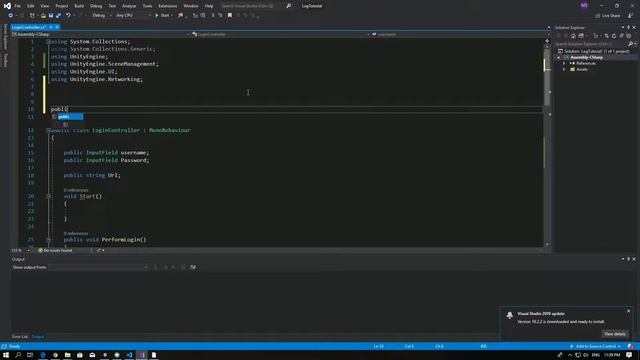
Task: Open the Mail app on the taskbar
Action: (x=92, y=355)
